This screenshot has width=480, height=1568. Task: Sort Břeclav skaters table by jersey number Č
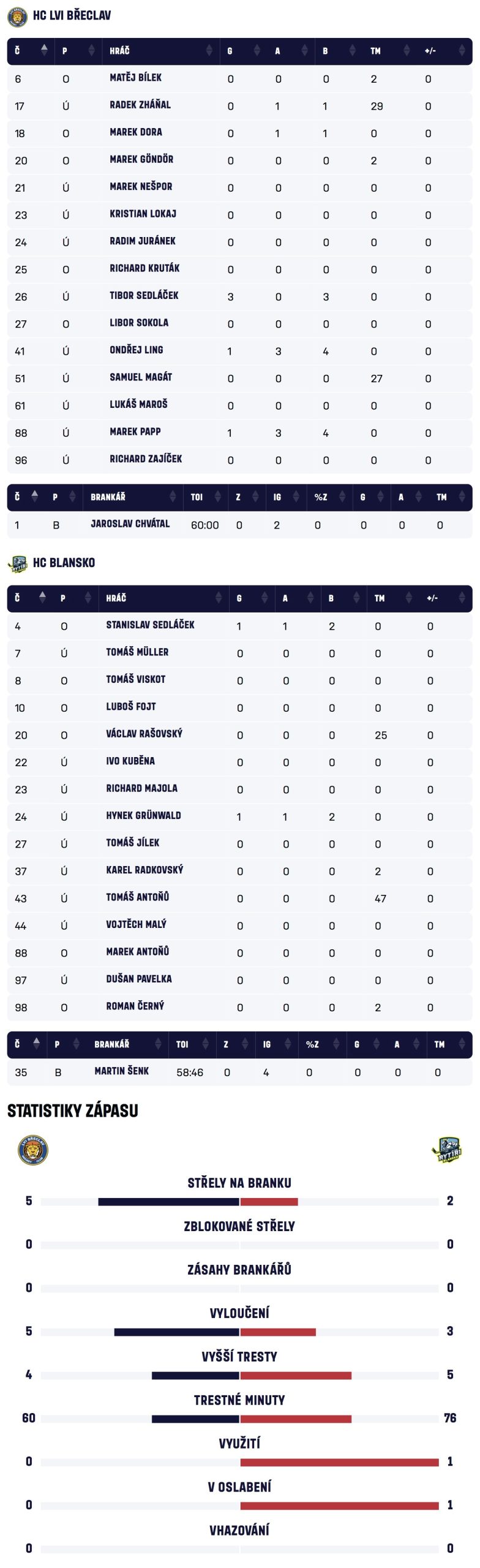click(44, 51)
